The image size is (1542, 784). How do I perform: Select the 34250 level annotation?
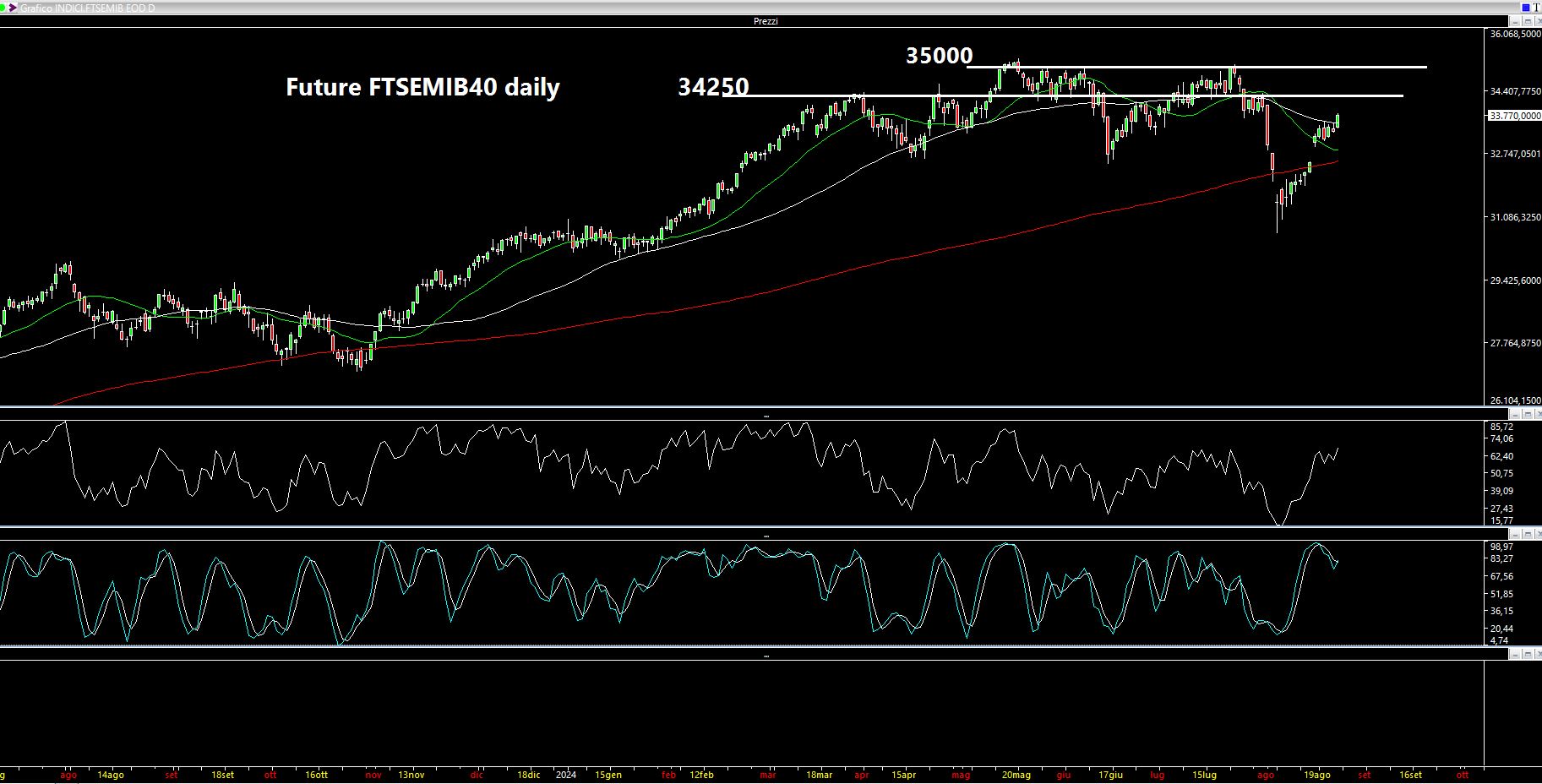(713, 87)
